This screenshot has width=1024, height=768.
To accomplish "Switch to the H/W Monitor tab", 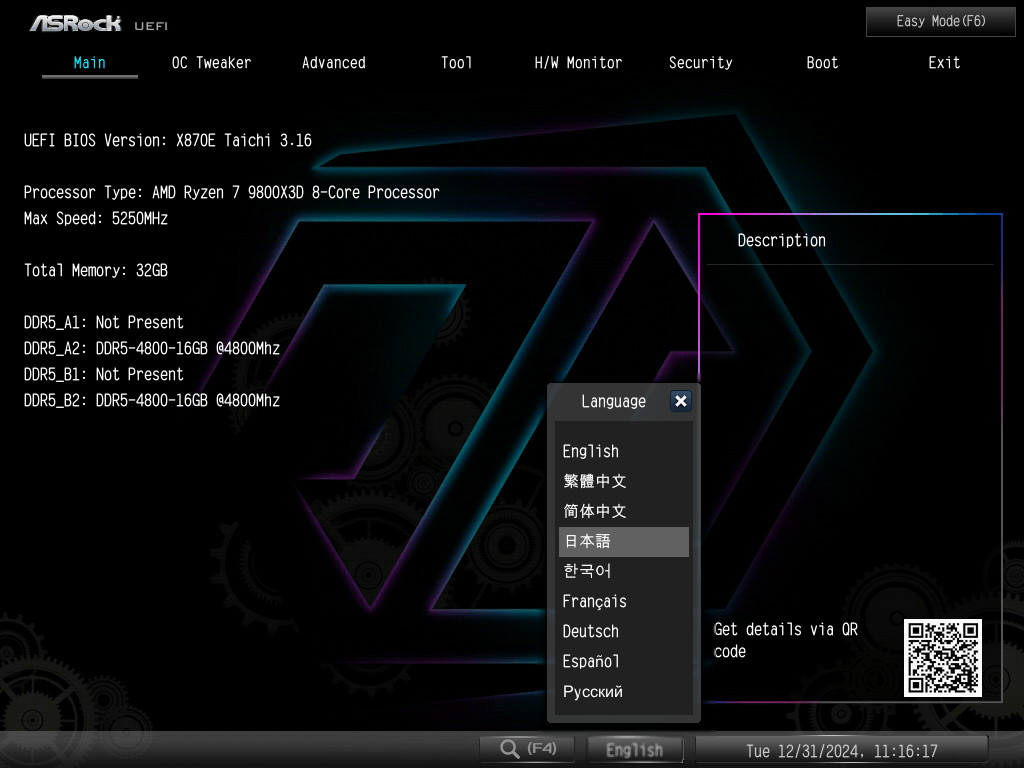I will pyautogui.click(x=578, y=63).
